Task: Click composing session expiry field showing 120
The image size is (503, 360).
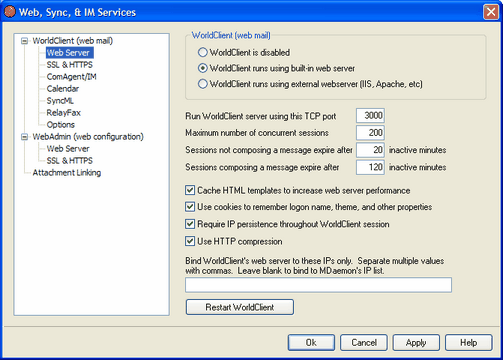Action: [370, 167]
